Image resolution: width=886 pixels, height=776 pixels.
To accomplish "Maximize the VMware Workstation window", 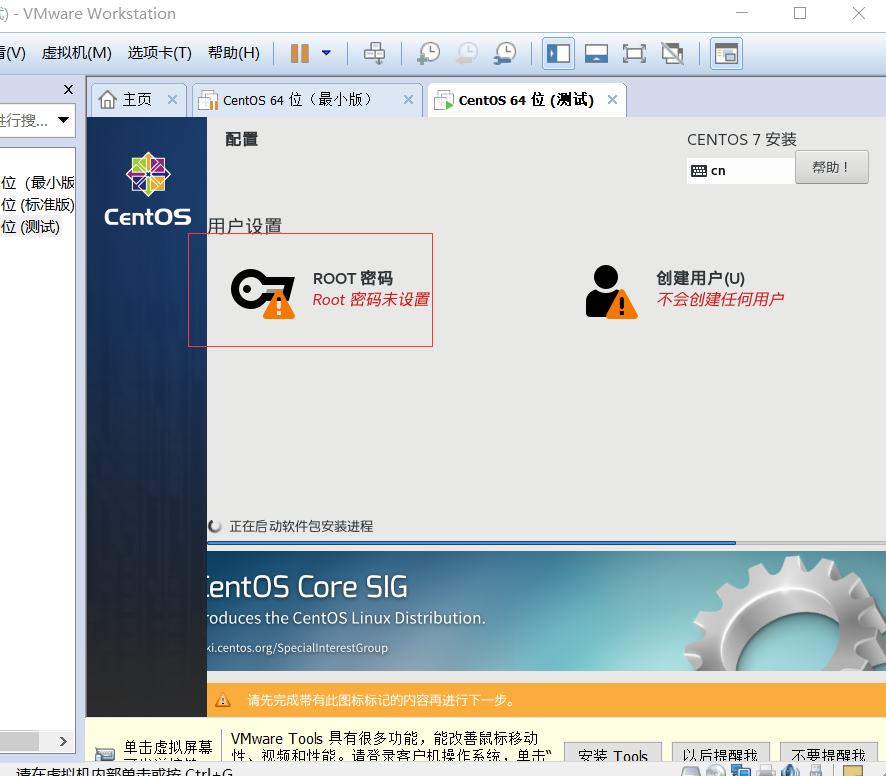I will [800, 13].
